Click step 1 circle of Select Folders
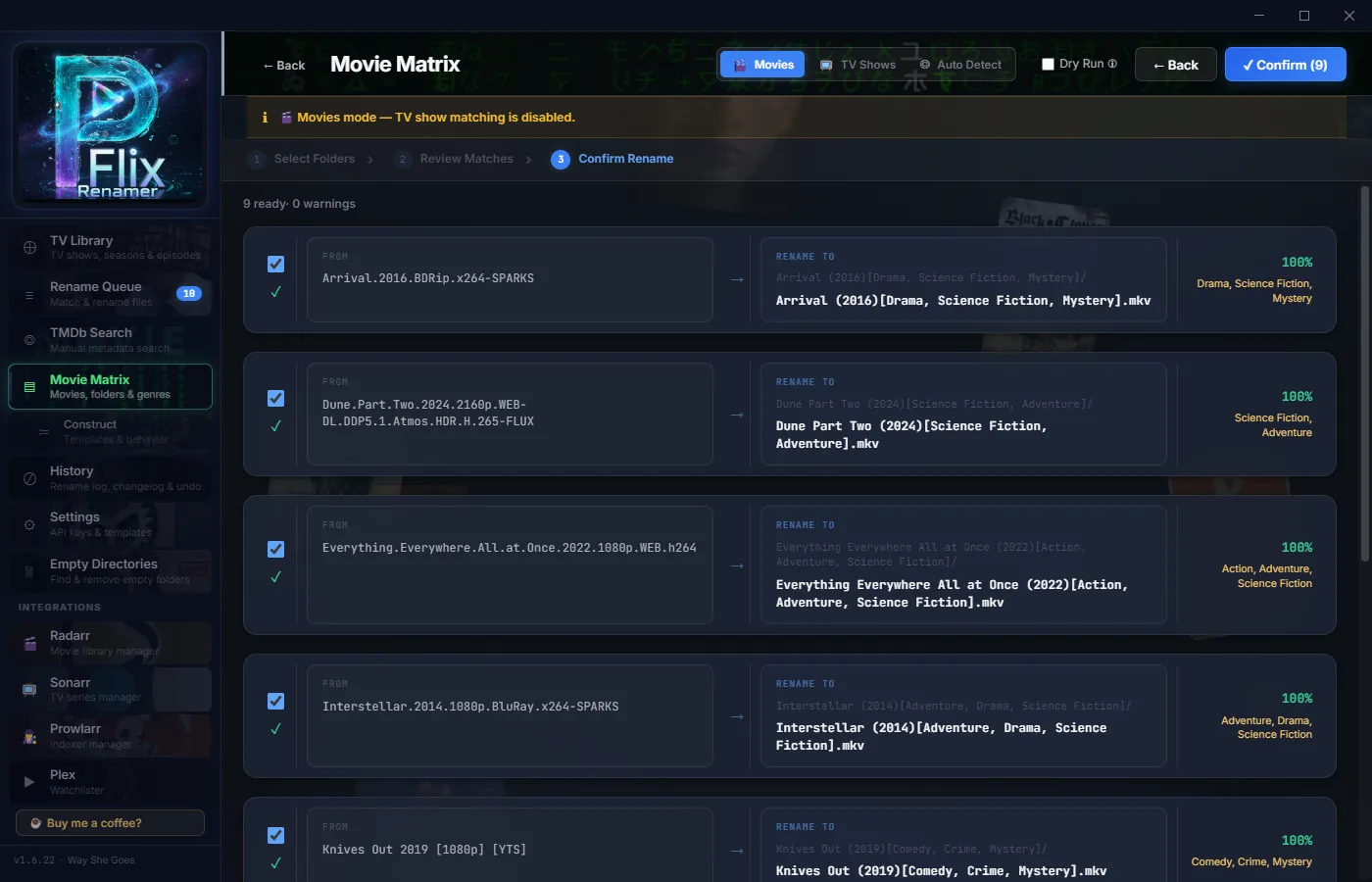The width and height of the screenshot is (1372, 882). click(257, 159)
